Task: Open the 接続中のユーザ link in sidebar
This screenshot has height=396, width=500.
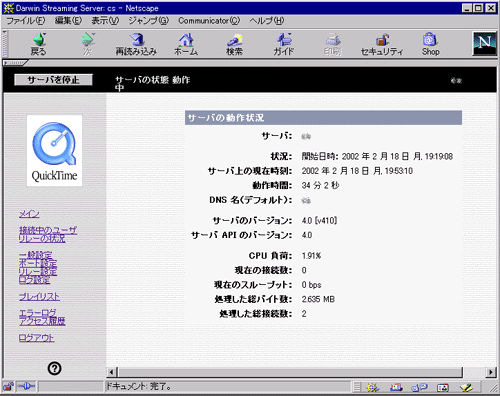Action: click(48, 230)
